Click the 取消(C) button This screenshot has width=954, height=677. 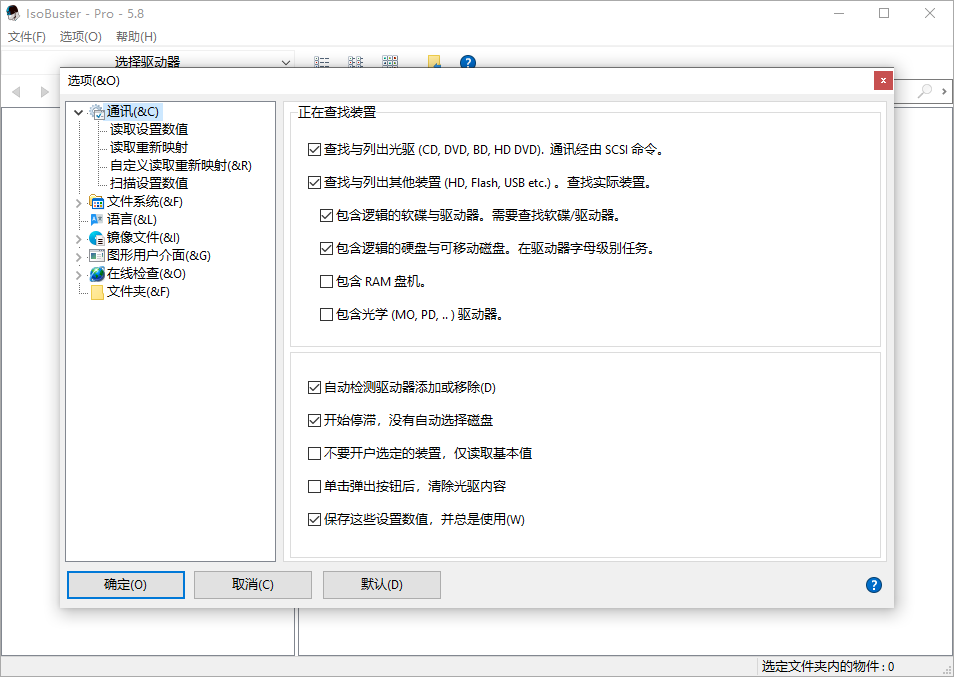(x=252, y=585)
